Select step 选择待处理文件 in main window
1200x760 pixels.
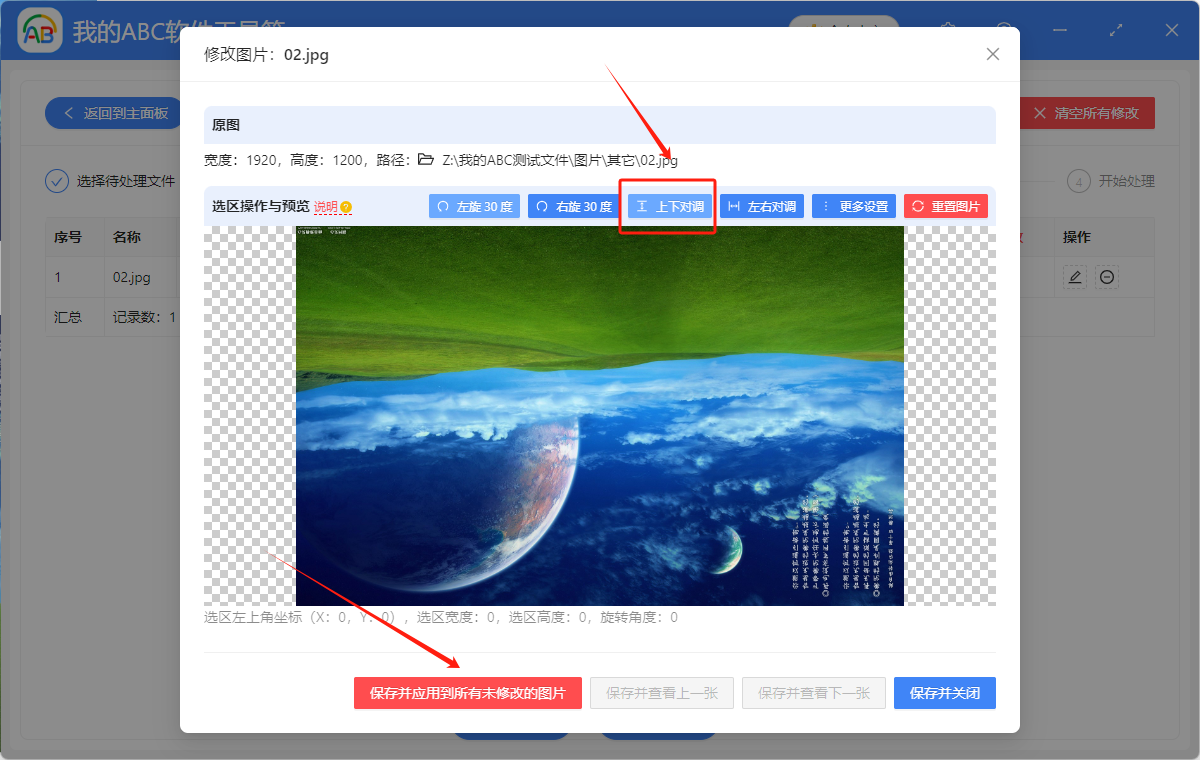coord(111,181)
